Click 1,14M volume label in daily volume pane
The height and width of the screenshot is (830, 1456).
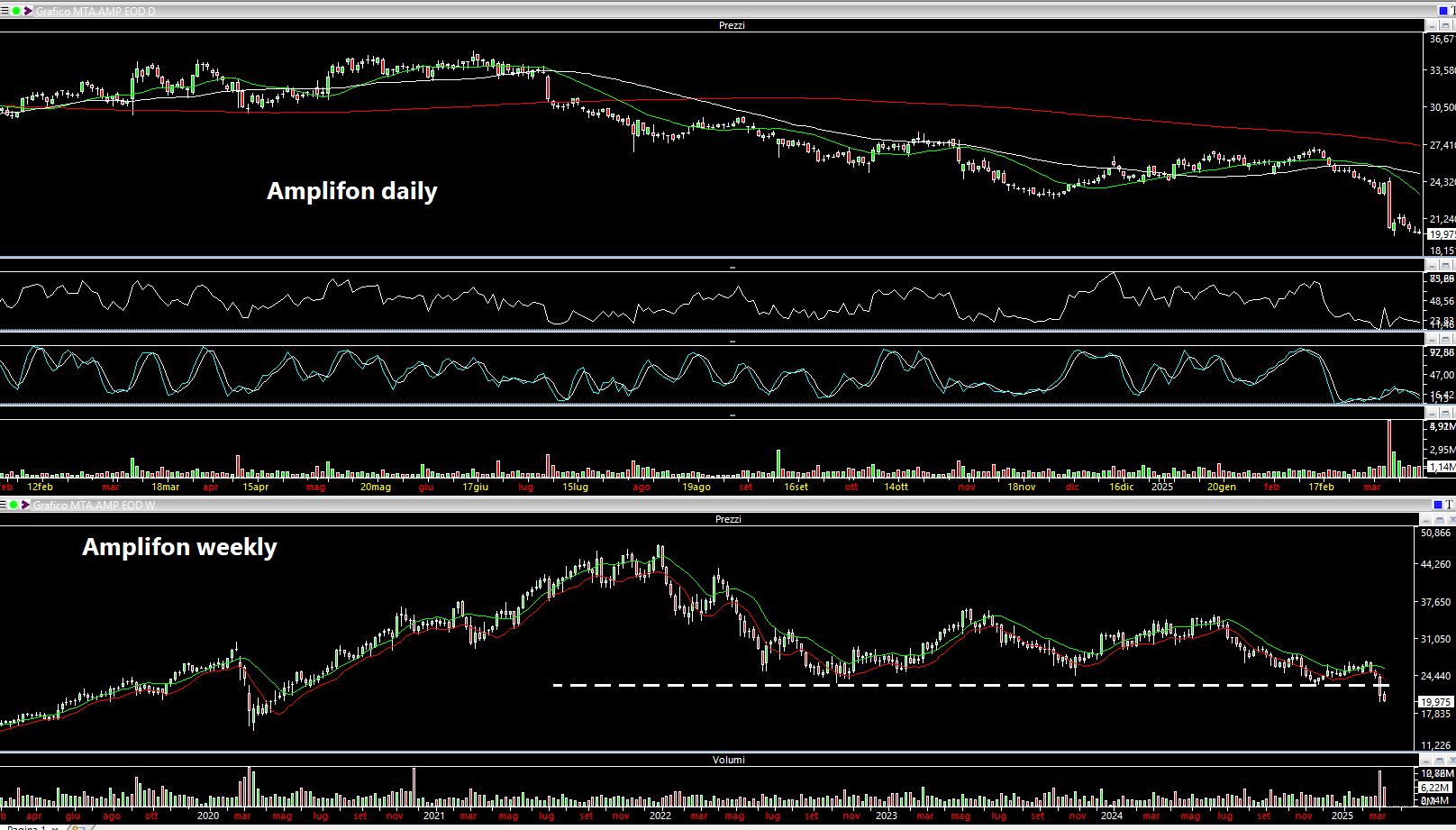[x=1442, y=467]
